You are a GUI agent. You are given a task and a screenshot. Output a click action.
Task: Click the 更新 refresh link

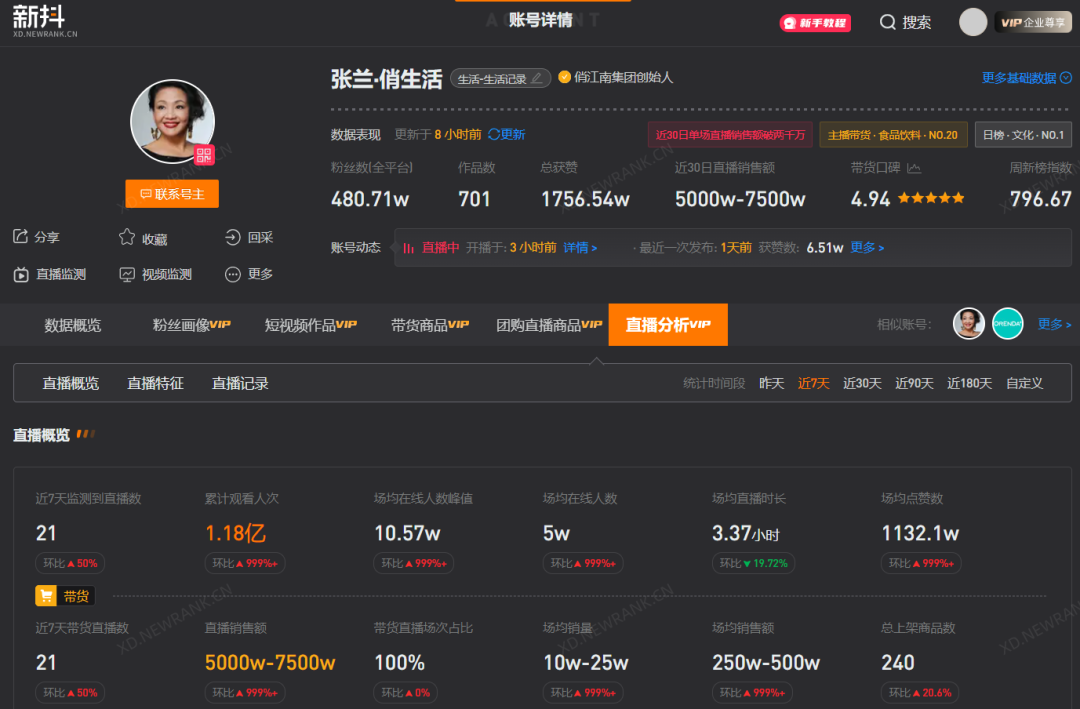pyautogui.click(x=507, y=134)
